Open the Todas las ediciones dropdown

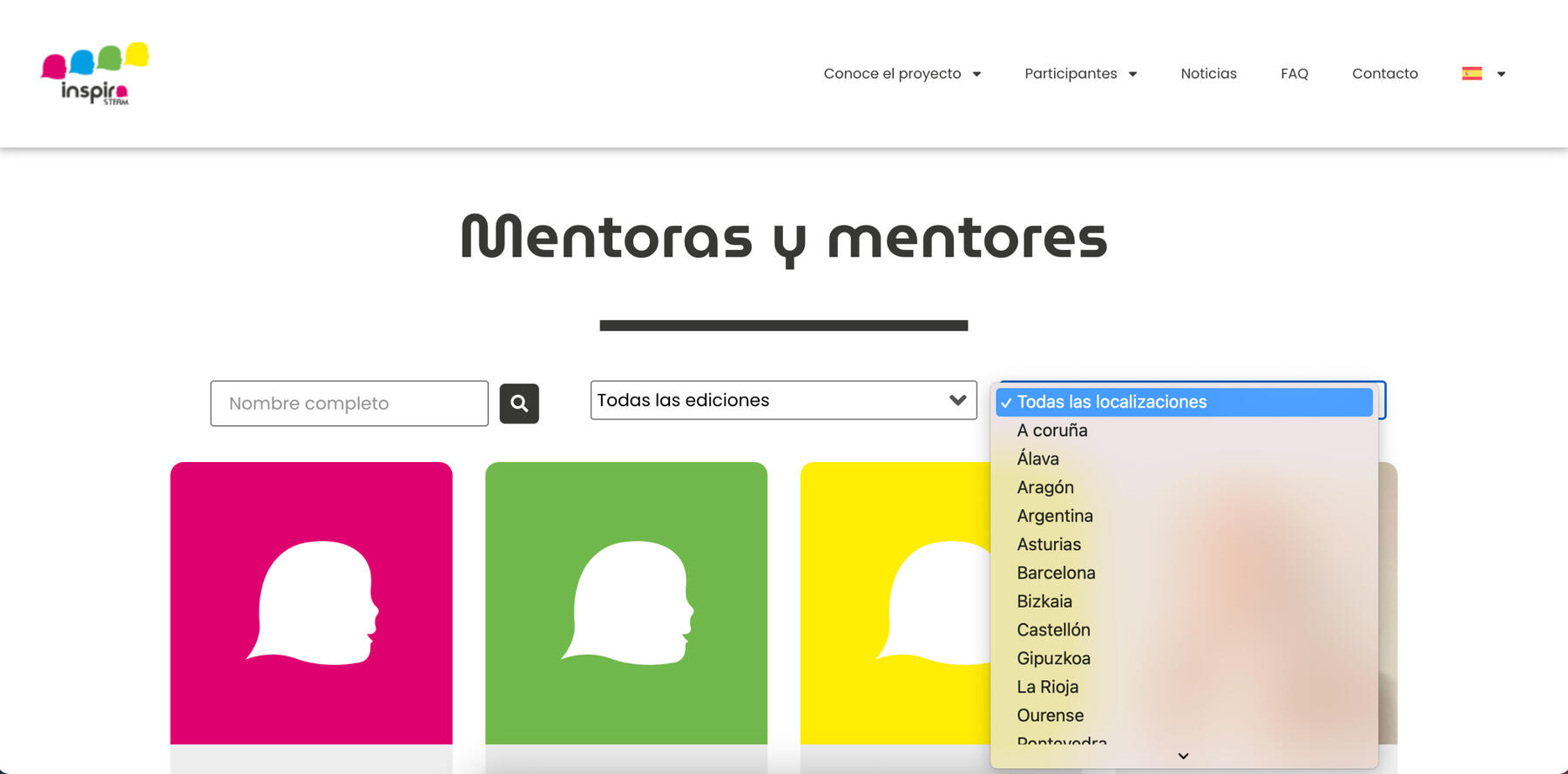782,400
